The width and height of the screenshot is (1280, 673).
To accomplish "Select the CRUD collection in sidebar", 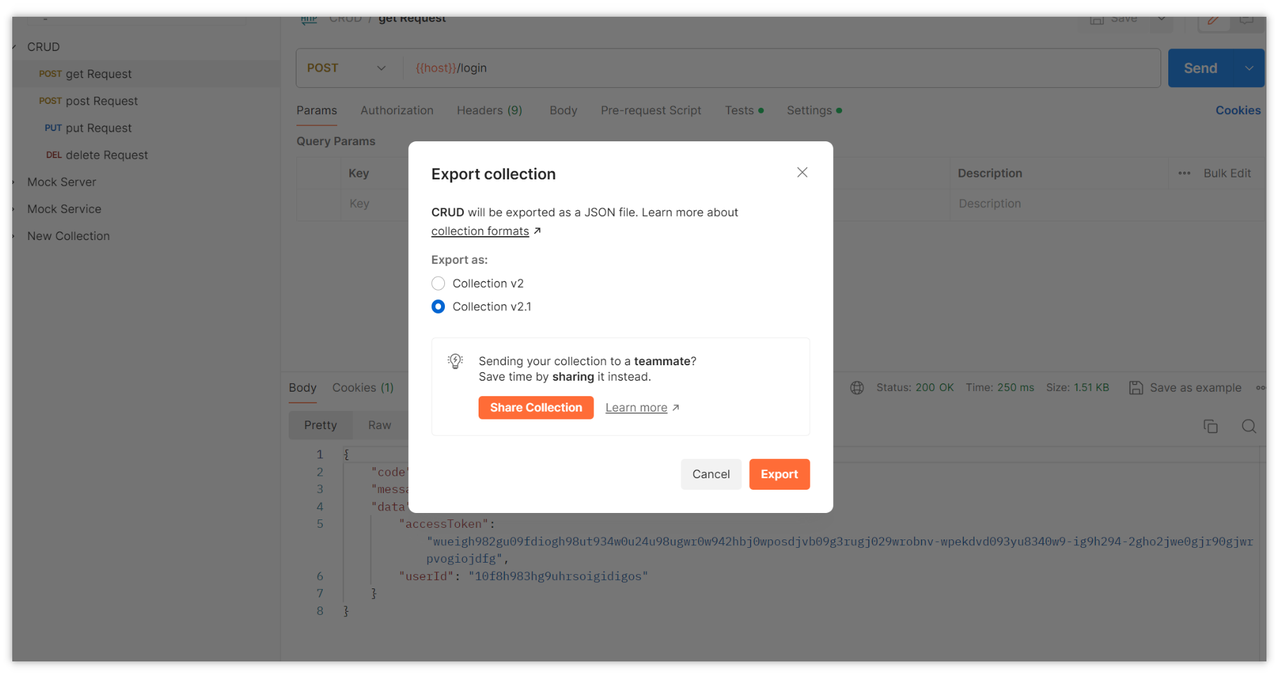I will click(44, 47).
